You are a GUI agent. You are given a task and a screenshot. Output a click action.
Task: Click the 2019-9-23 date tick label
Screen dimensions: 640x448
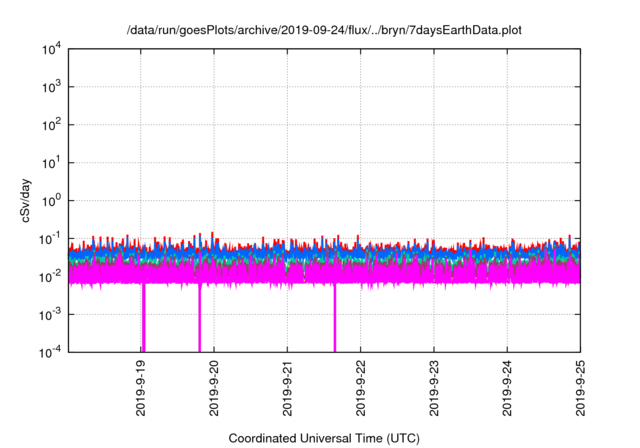coord(434,388)
